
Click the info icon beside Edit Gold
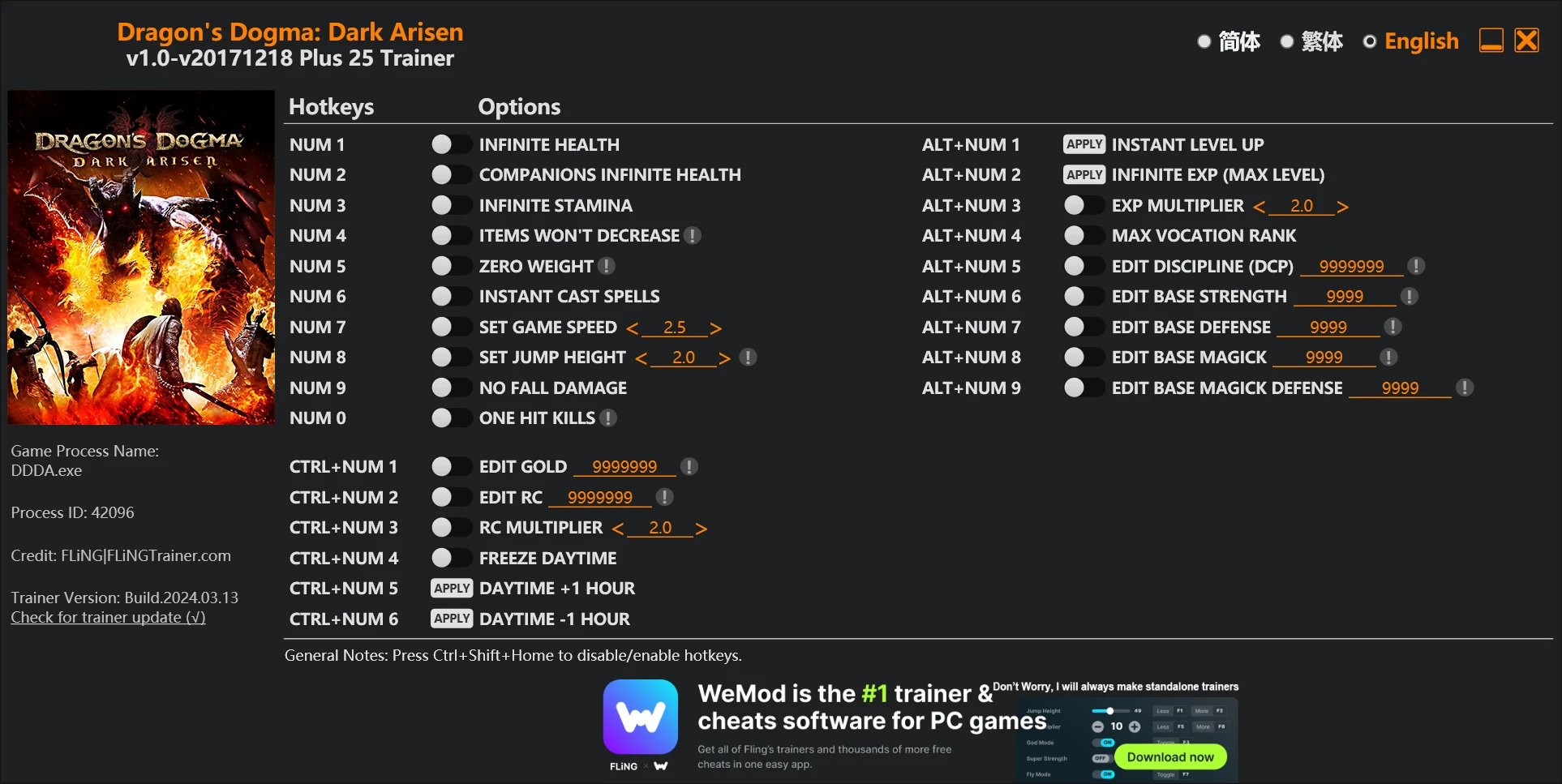tap(689, 467)
